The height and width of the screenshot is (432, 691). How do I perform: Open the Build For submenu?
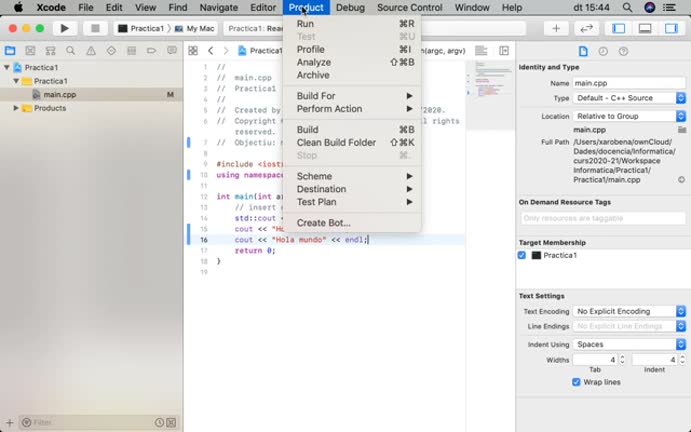(352, 96)
